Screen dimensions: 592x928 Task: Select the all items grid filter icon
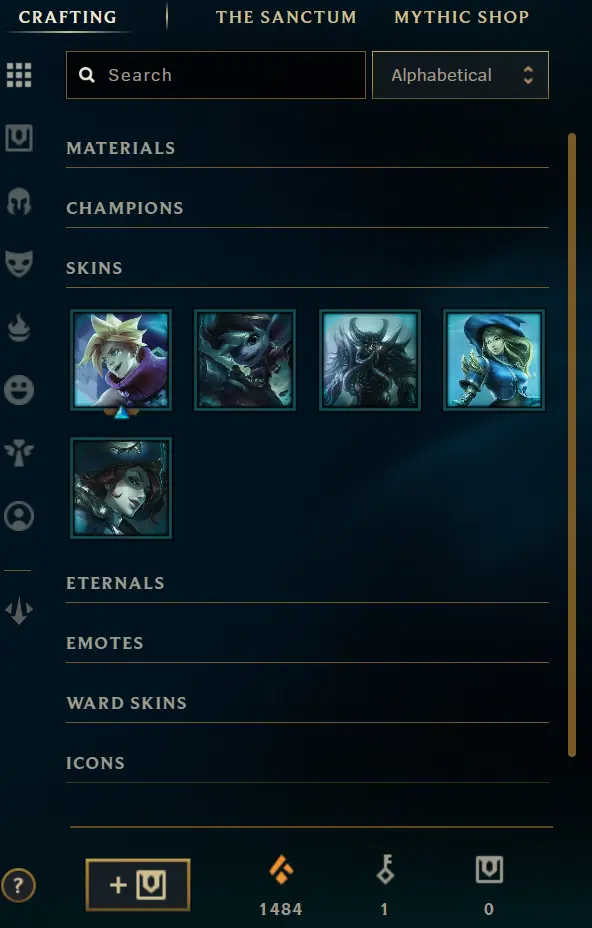(x=19, y=75)
